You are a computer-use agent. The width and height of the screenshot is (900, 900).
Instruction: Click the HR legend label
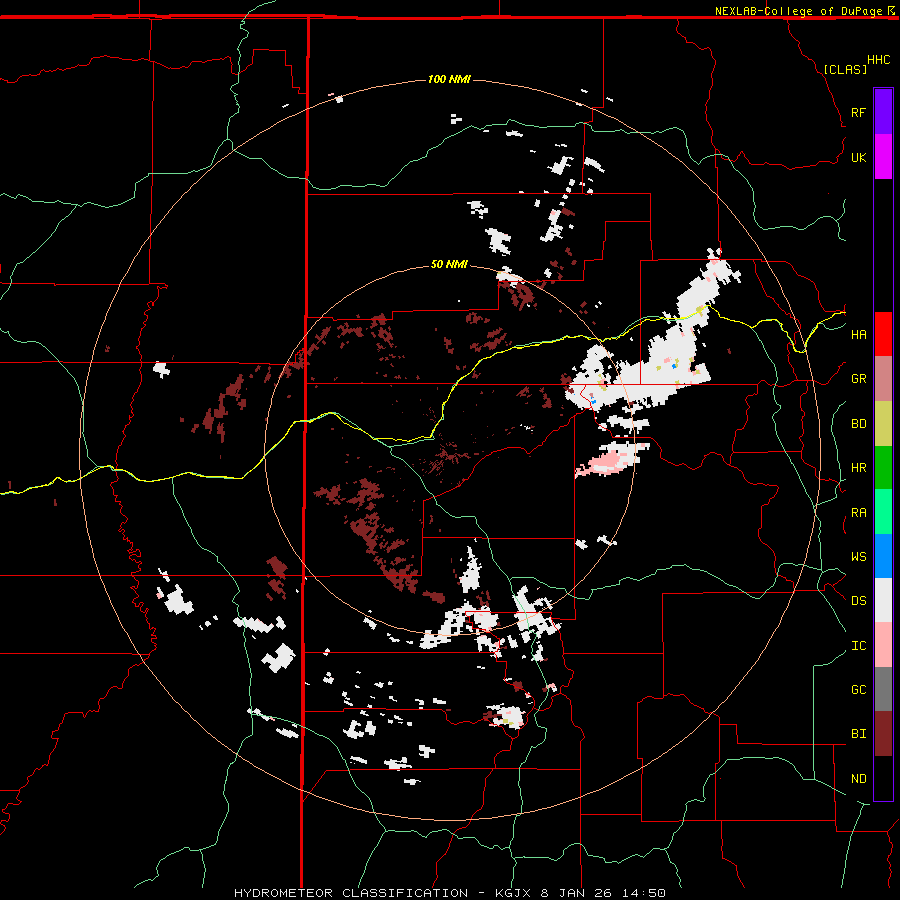(858, 468)
